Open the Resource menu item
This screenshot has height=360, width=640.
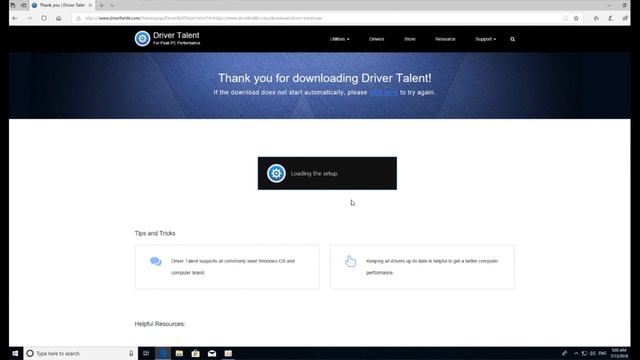[445, 39]
